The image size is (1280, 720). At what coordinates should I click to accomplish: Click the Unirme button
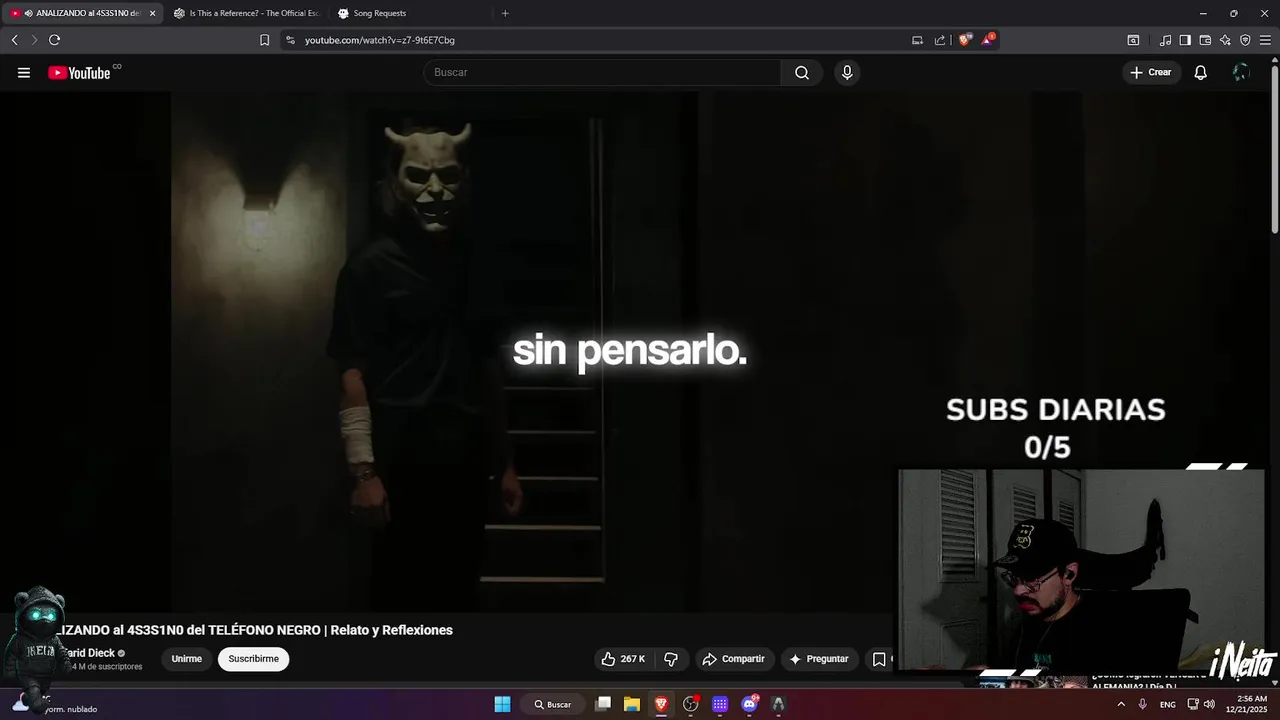(x=186, y=659)
